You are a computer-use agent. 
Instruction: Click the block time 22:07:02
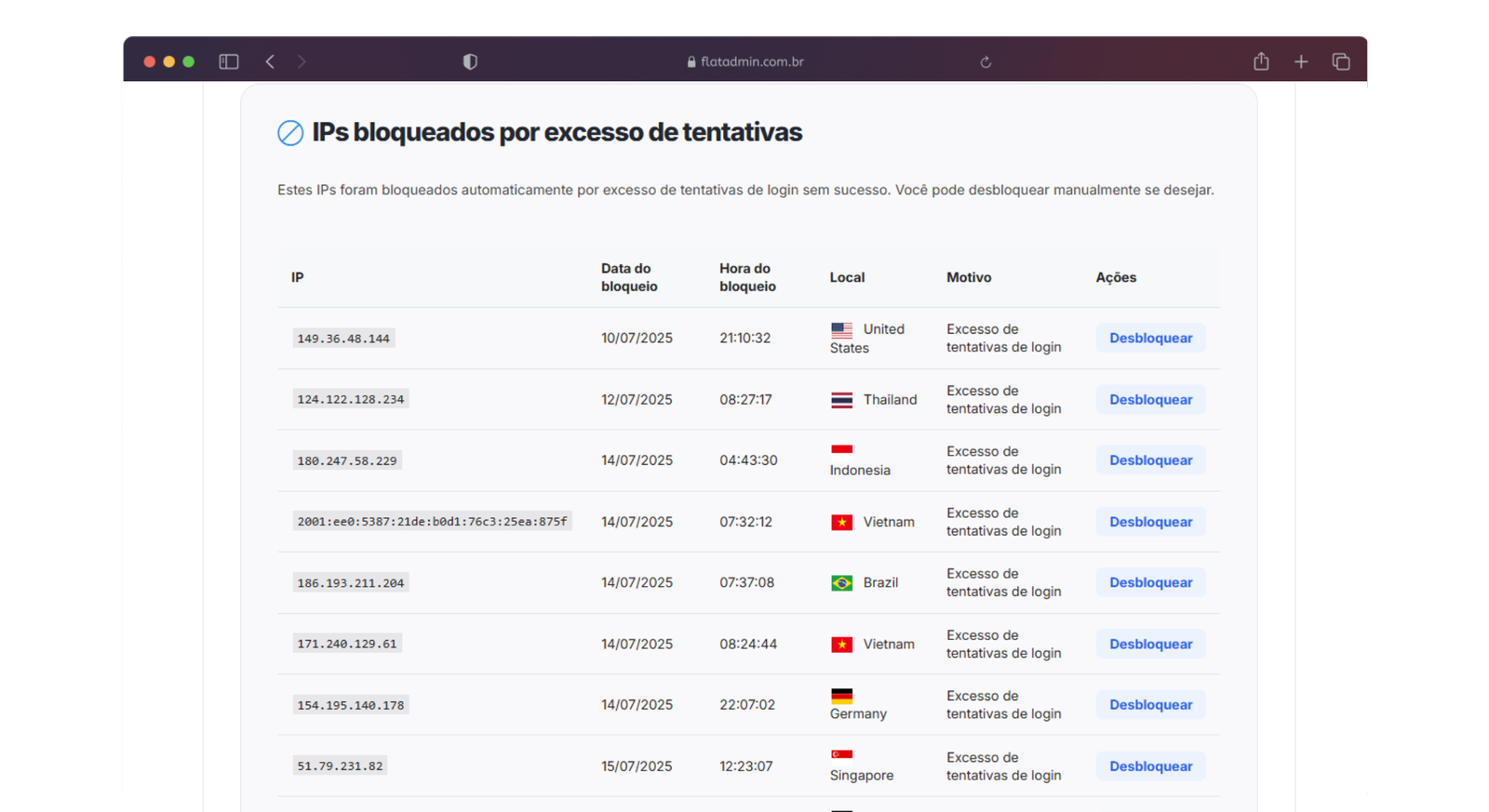[x=746, y=704]
